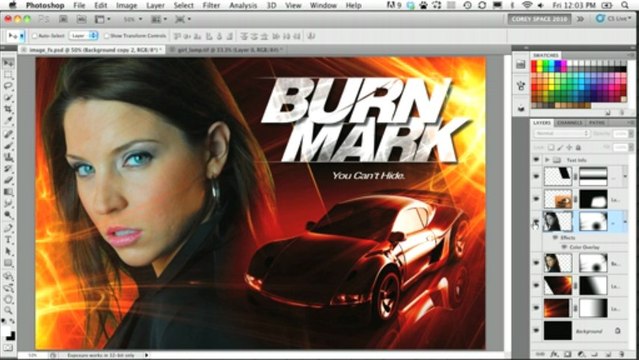Click Link layers icon at Layers panel bottom
The image size is (639, 360).
tap(540, 354)
